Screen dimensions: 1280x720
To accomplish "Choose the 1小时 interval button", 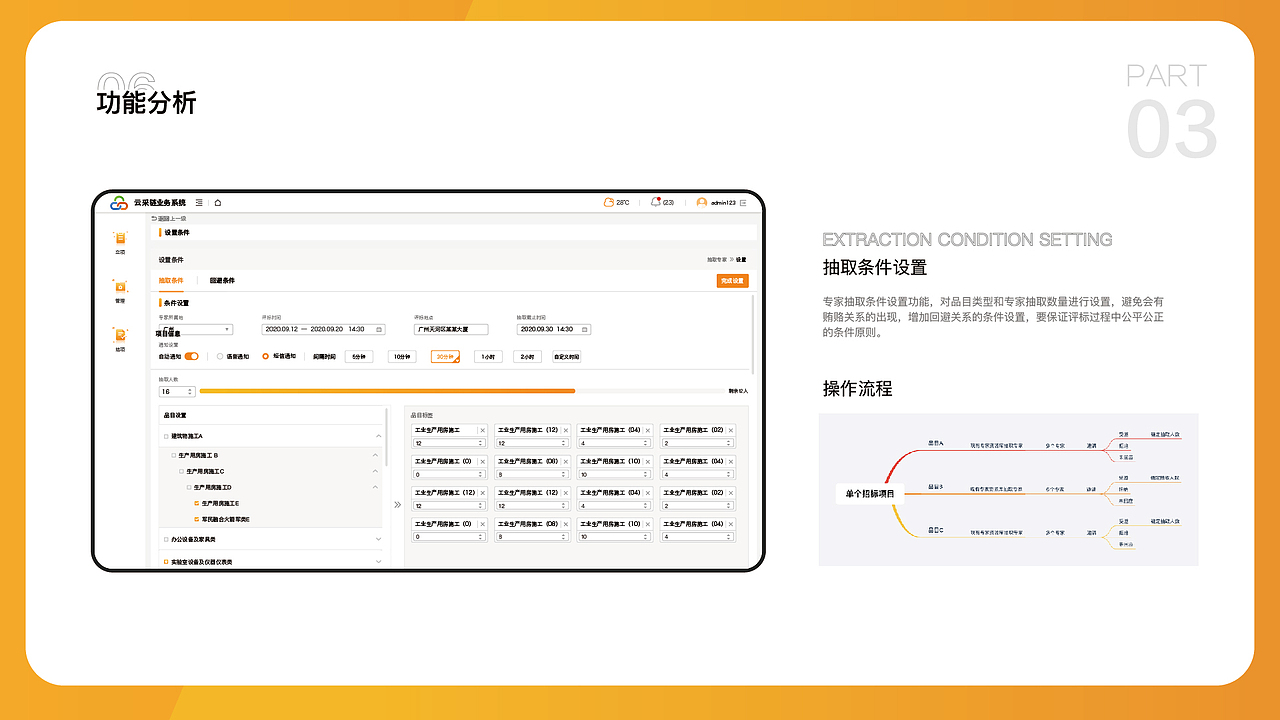I will [488, 356].
